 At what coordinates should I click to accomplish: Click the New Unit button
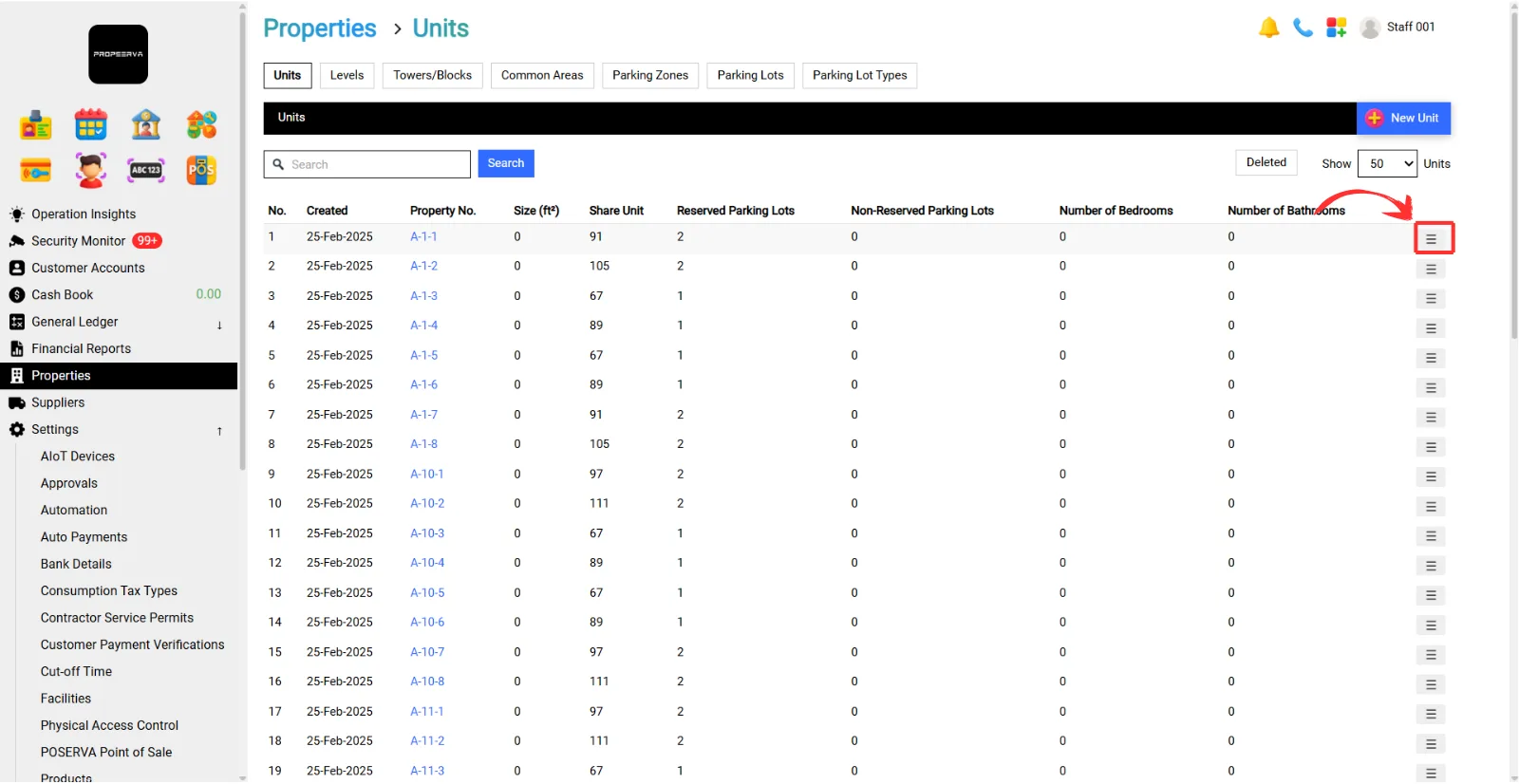coord(1403,118)
